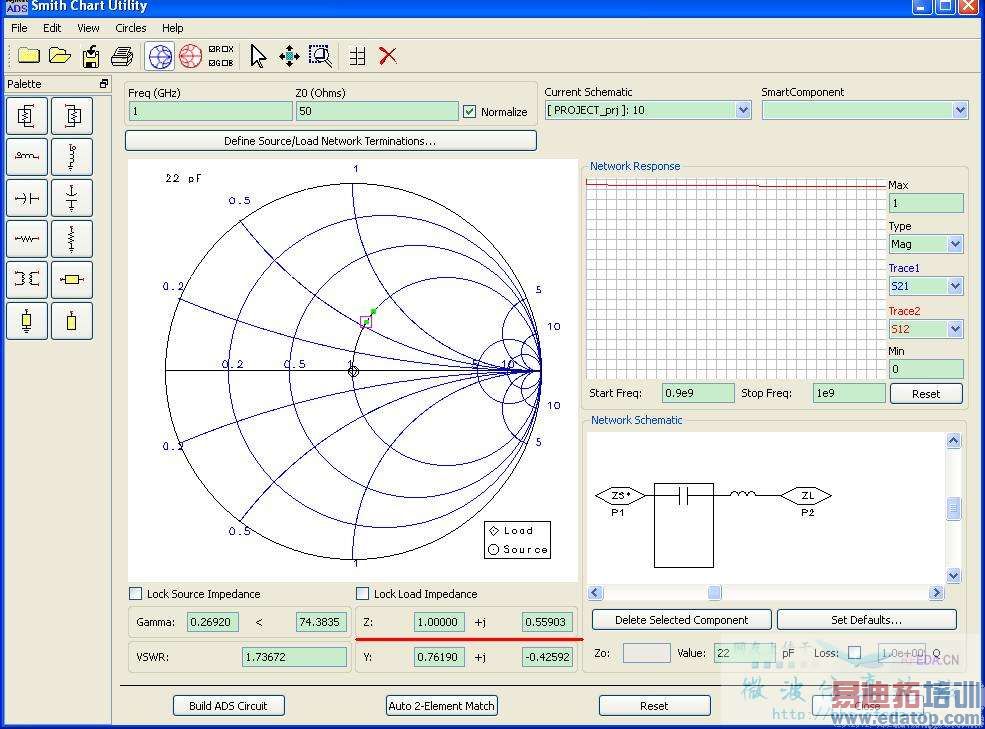Enable Lock Load Impedance checkbox
985x729 pixels.
[x=363, y=594]
